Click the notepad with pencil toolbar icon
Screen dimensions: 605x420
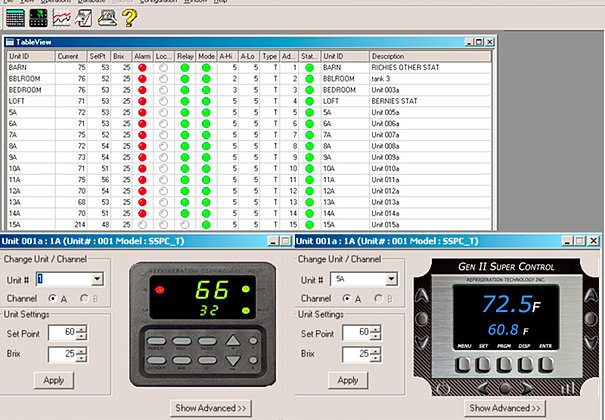84,18
